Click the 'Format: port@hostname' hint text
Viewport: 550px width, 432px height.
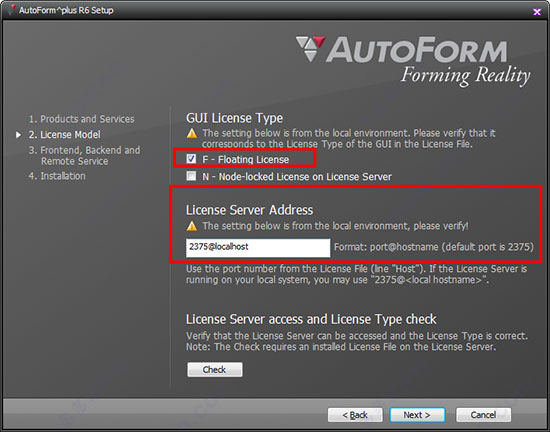[434, 247]
